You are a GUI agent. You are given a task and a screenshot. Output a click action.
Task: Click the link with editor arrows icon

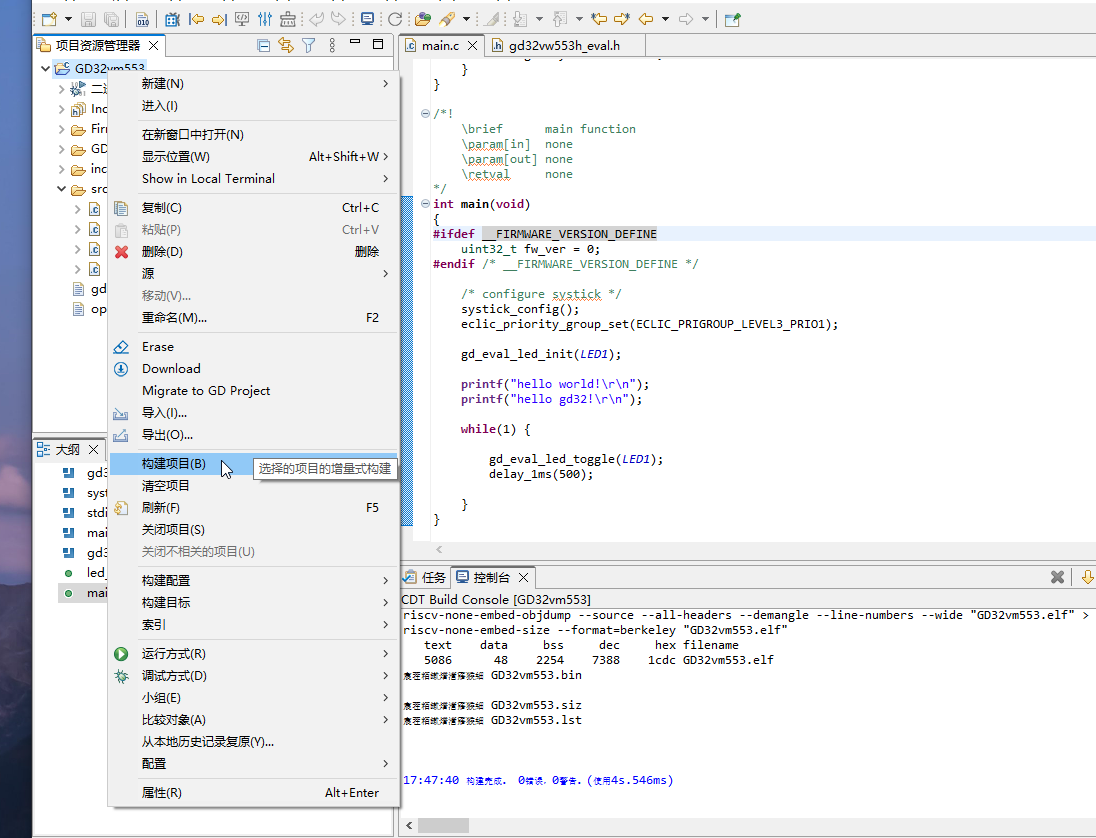(x=286, y=45)
